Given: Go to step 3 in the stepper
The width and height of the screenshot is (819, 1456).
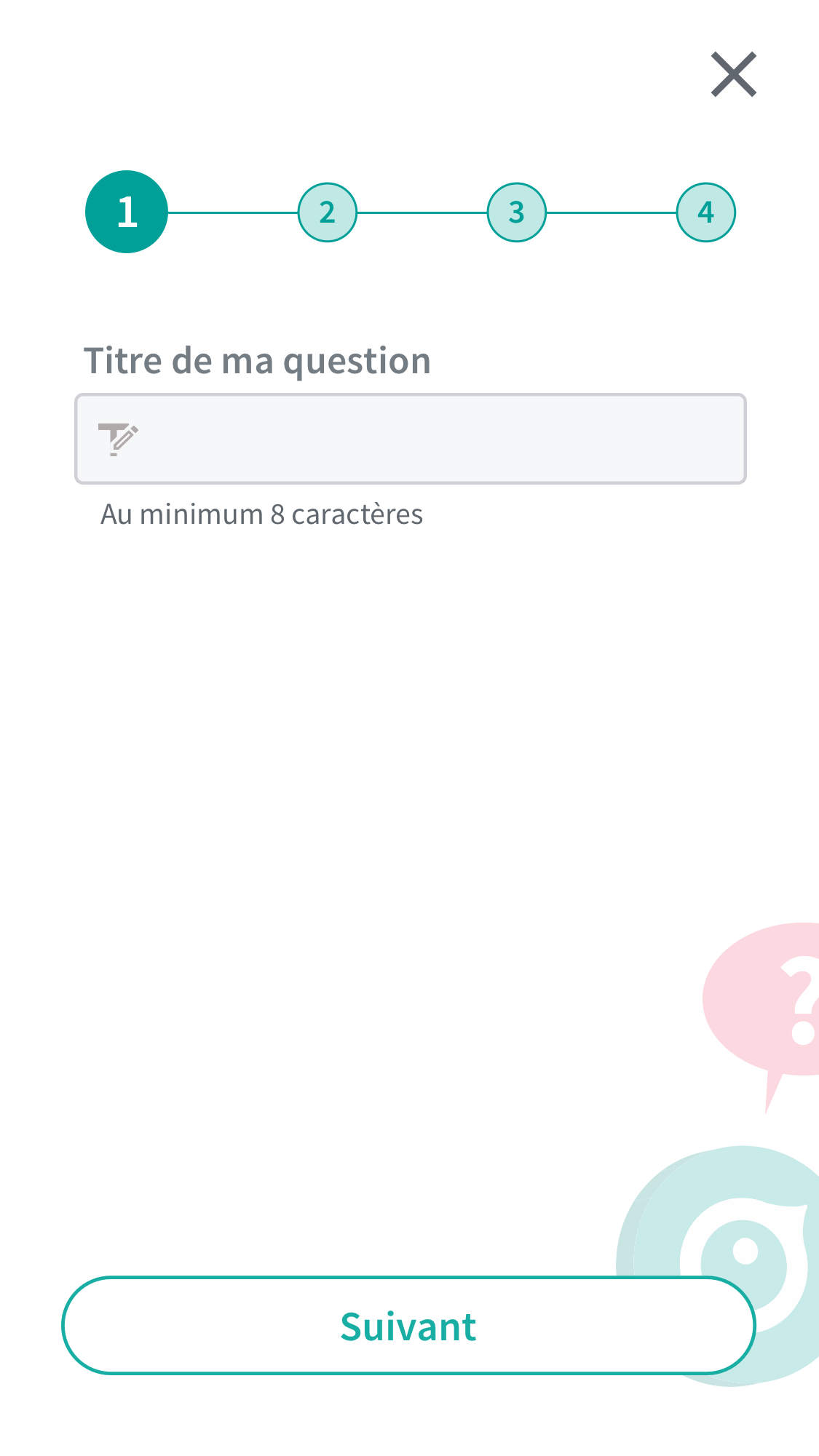Looking at the screenshot, I should (517, 212).
